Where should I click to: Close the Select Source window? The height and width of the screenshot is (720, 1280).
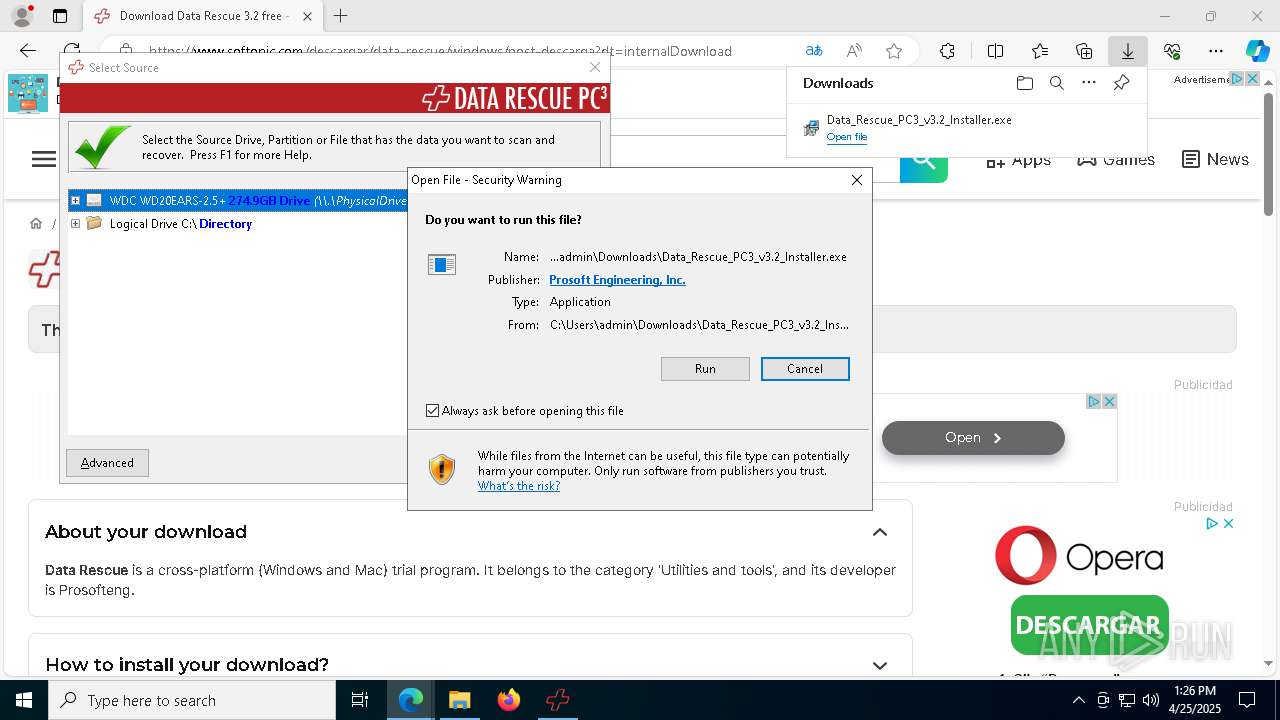click(595, 67)
